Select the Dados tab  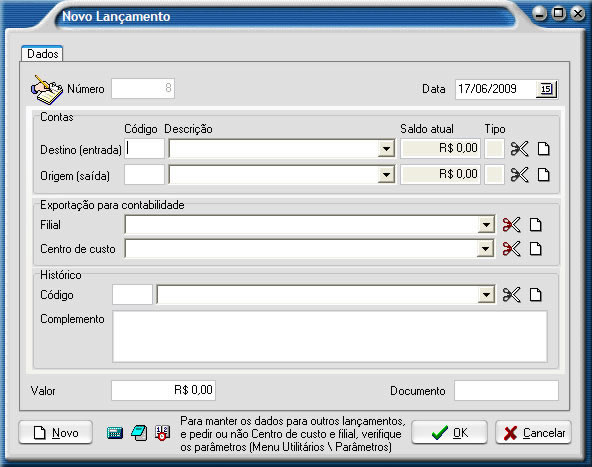[42, 54]
